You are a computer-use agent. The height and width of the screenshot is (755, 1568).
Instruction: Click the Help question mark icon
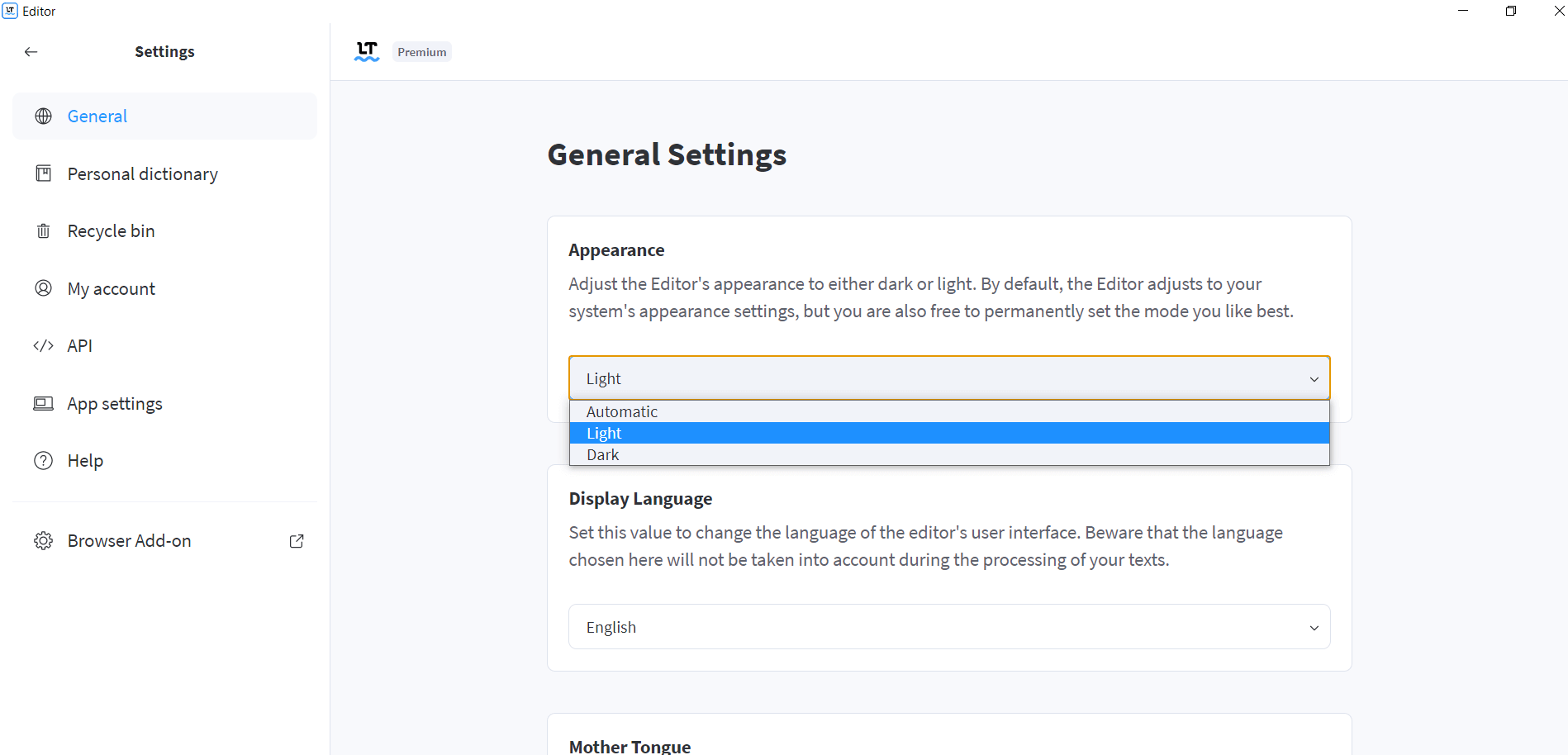pos(44,461)
